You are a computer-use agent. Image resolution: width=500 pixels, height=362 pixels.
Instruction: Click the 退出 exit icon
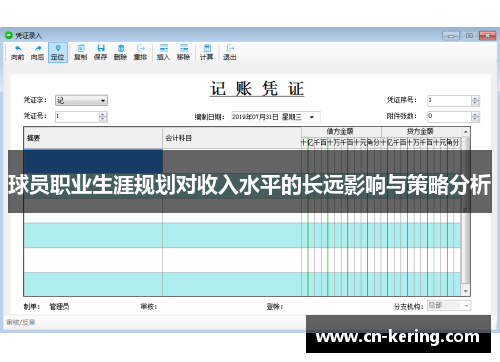230,48
